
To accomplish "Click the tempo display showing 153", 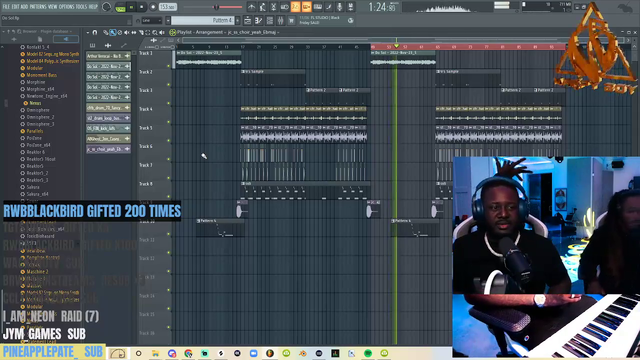I will [x=167, y=7].
